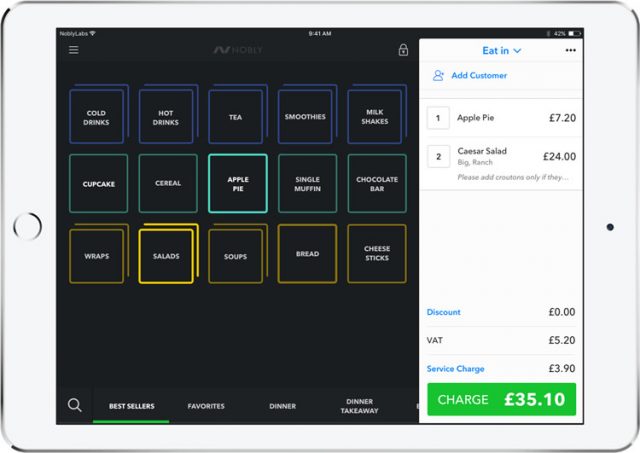This screenshot has width=640, height=453.
Task: Add Apple Pie product tile
Action: coord(237,183)
